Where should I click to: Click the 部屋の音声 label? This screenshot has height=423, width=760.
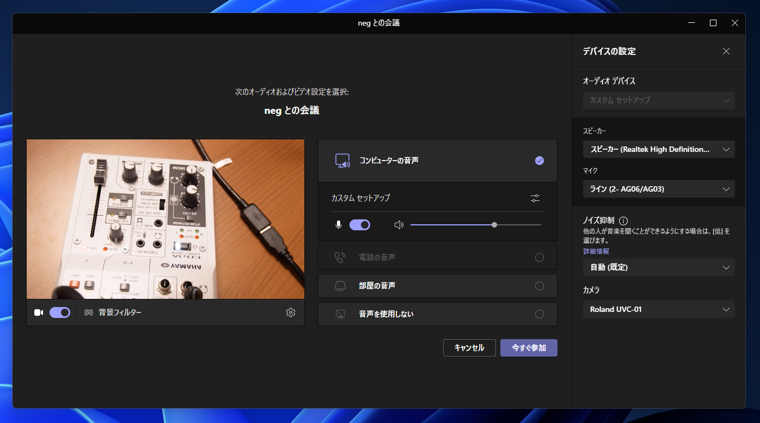[377, 286]
